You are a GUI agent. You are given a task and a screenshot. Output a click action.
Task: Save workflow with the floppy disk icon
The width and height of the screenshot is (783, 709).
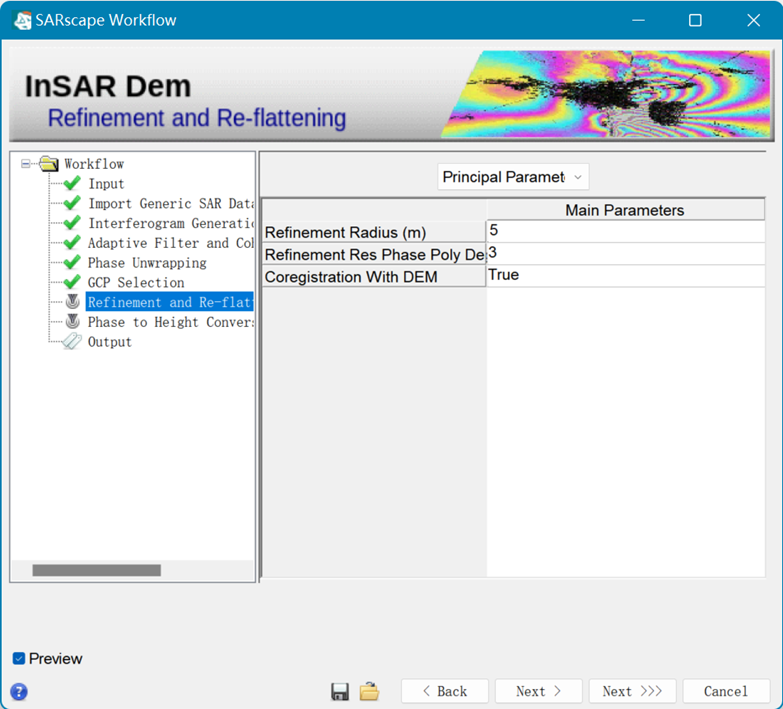tap(340, 692)
